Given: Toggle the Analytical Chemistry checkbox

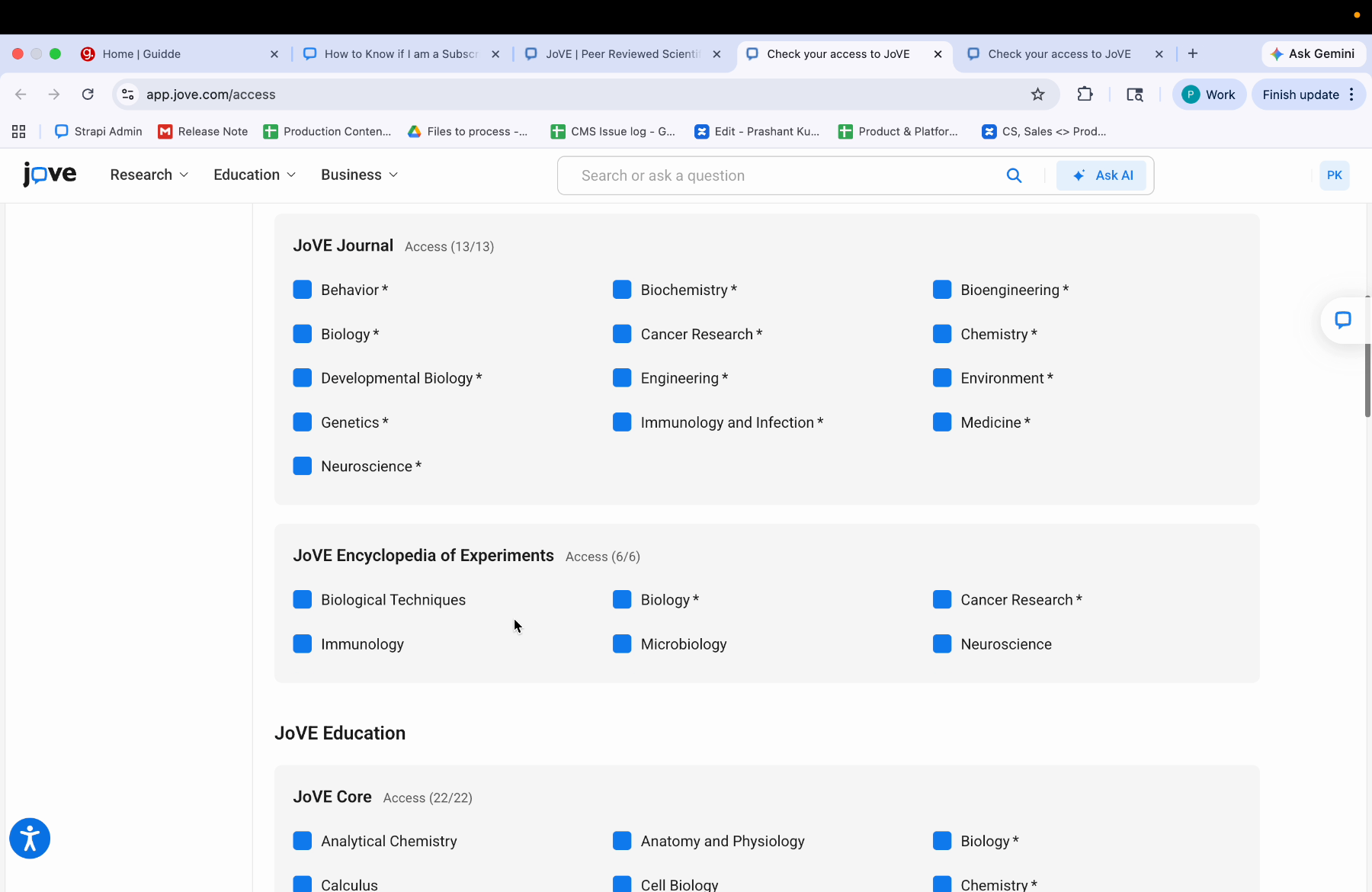Looking at the screenshot, I should (x=303, y=841).
